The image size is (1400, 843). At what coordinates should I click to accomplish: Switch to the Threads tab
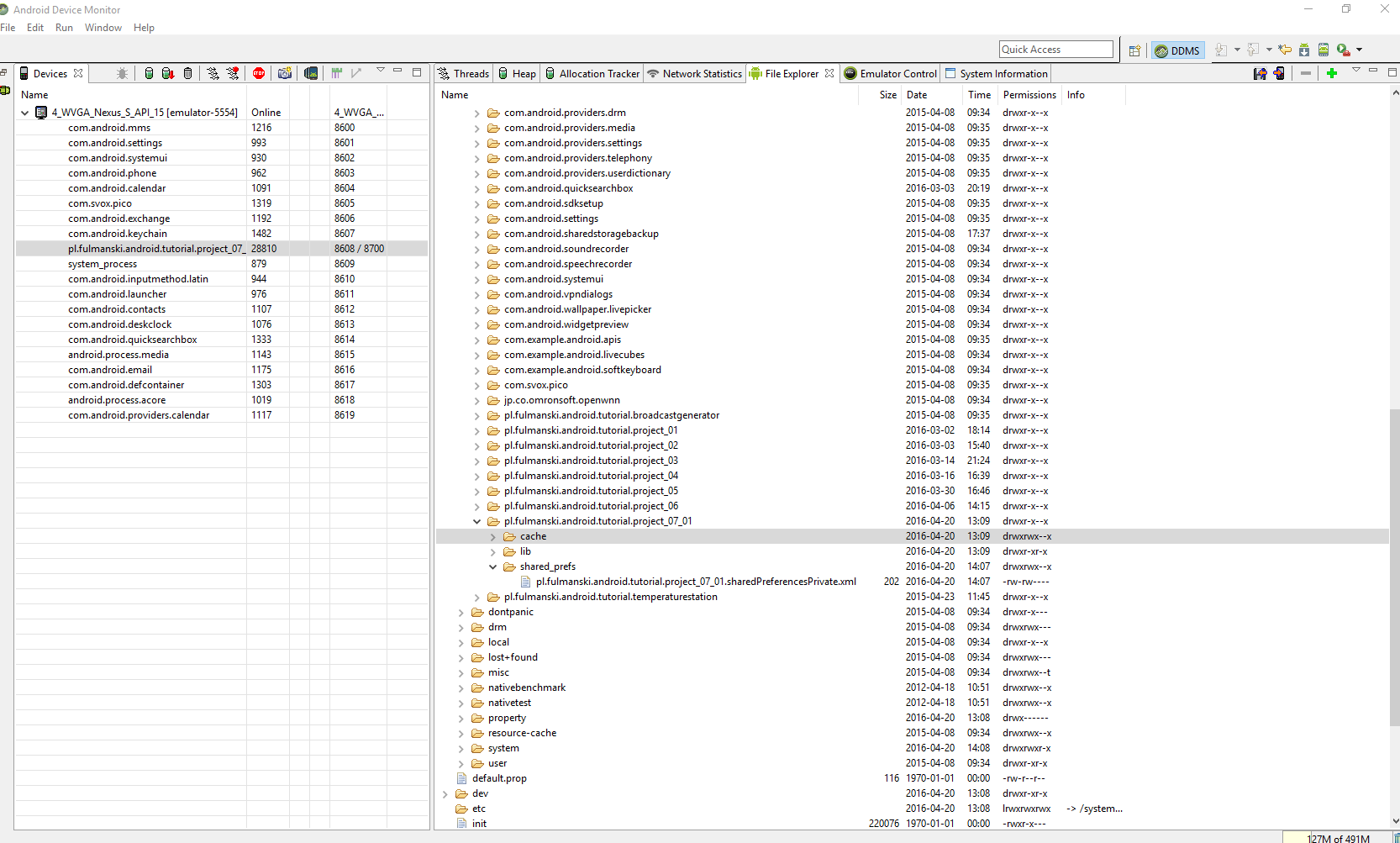point(464,74)
